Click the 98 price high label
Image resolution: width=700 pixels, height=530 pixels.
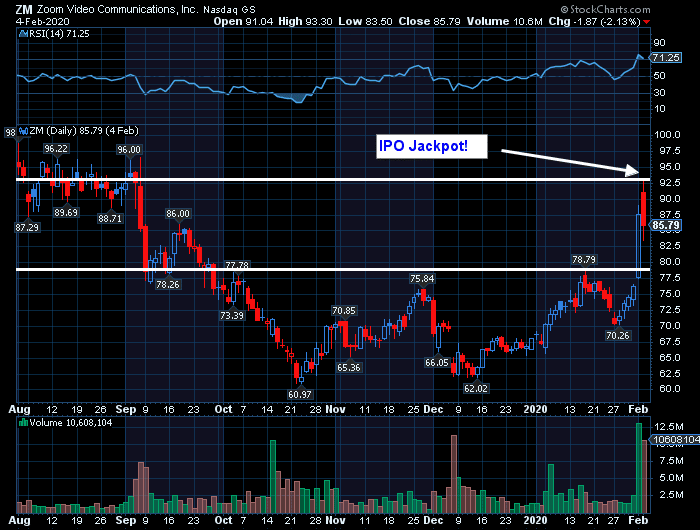point(10,133)
